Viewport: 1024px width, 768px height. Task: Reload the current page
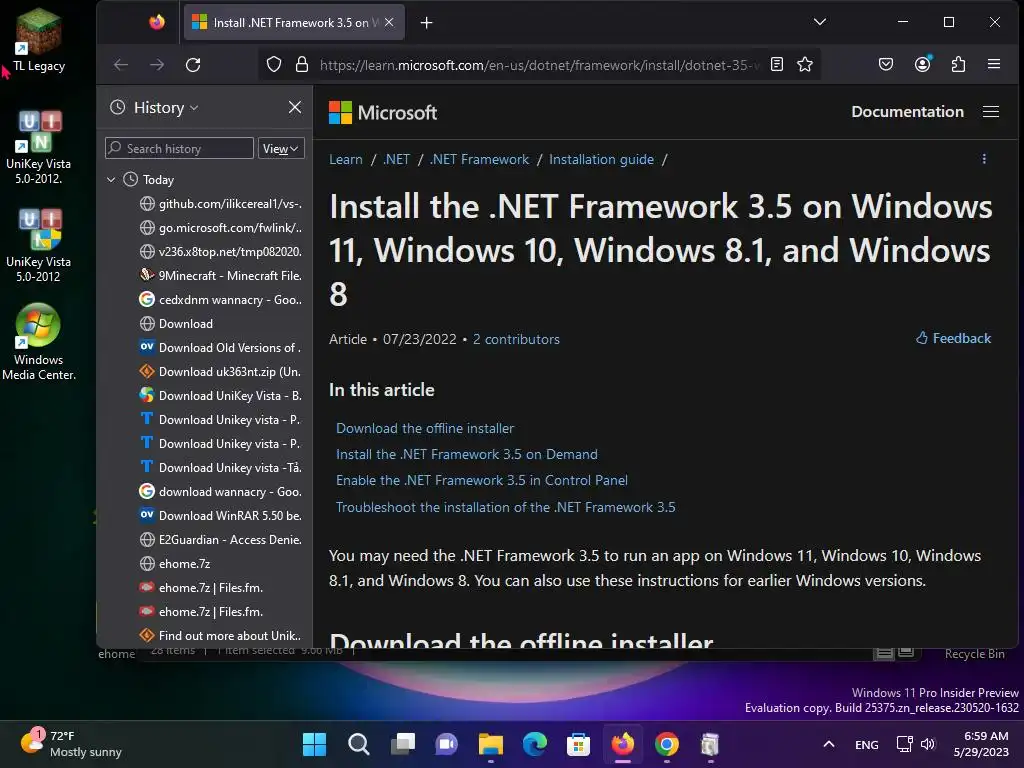[193, 65]
